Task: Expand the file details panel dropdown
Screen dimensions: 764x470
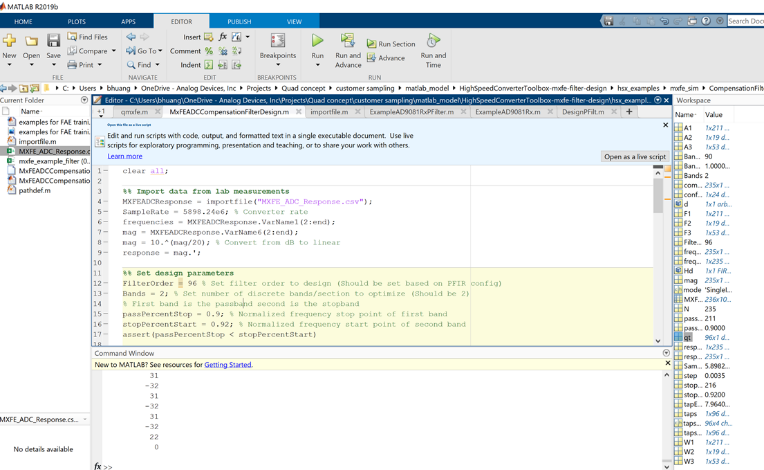Action: click(x=85, y=419)
